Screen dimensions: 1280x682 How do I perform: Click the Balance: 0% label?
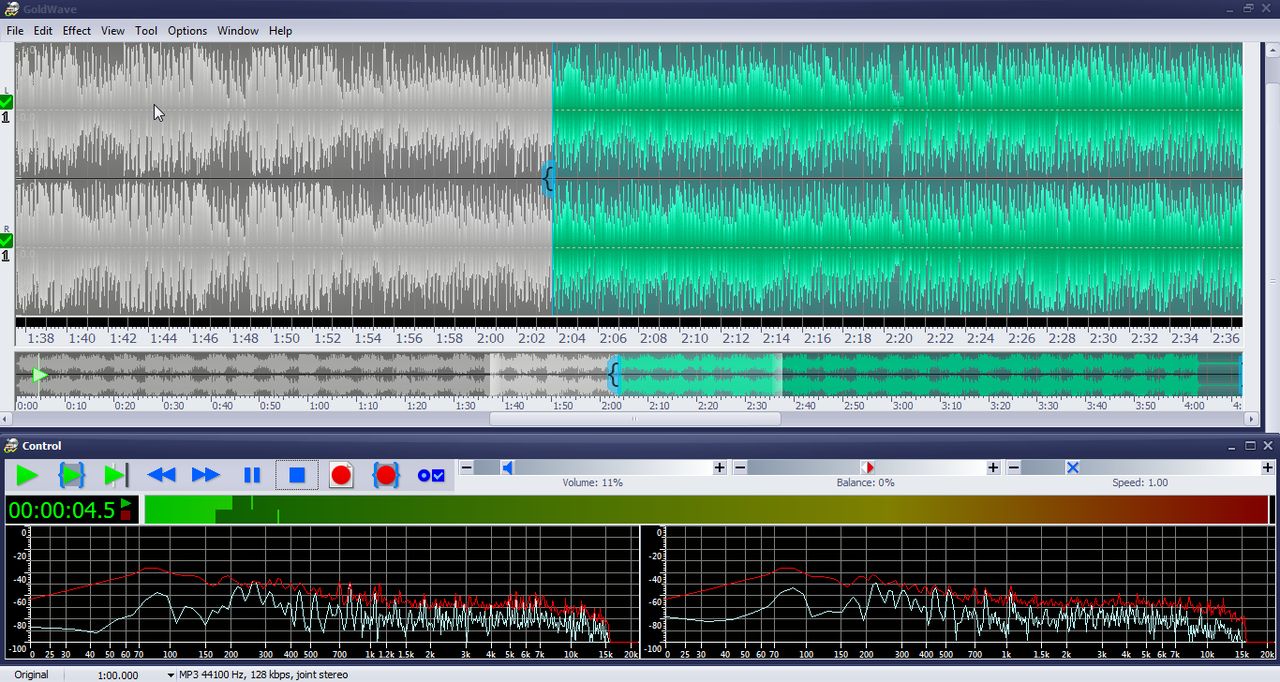click(866, 483)
